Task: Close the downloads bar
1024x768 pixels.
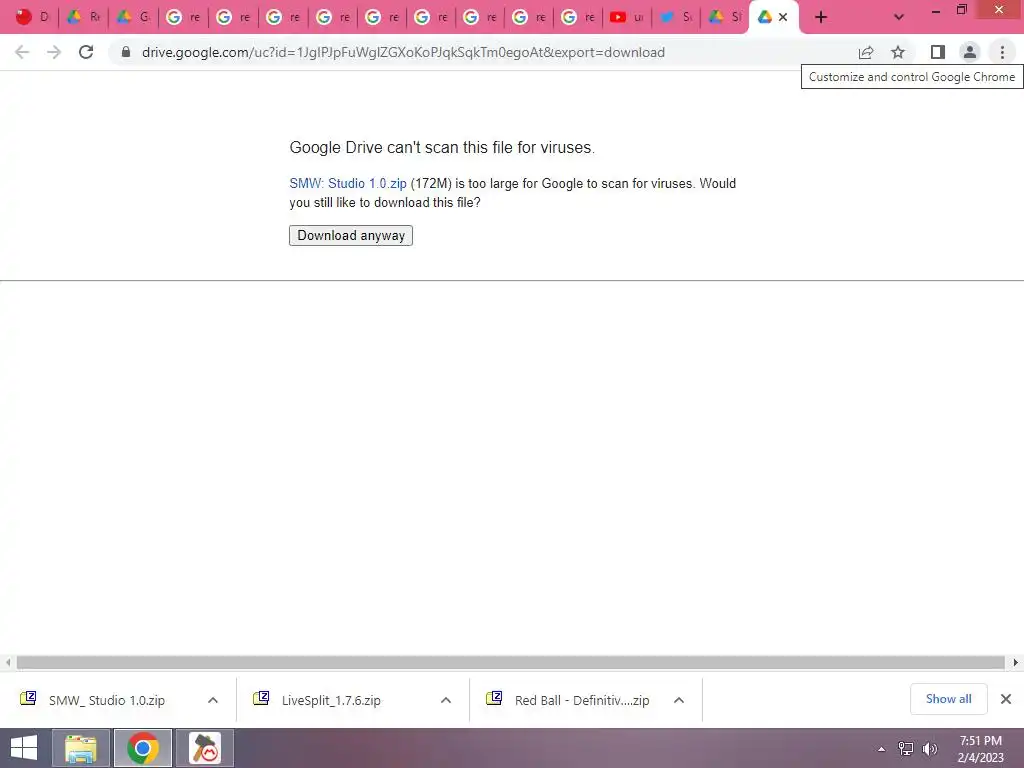Action: pos(1006,699)
